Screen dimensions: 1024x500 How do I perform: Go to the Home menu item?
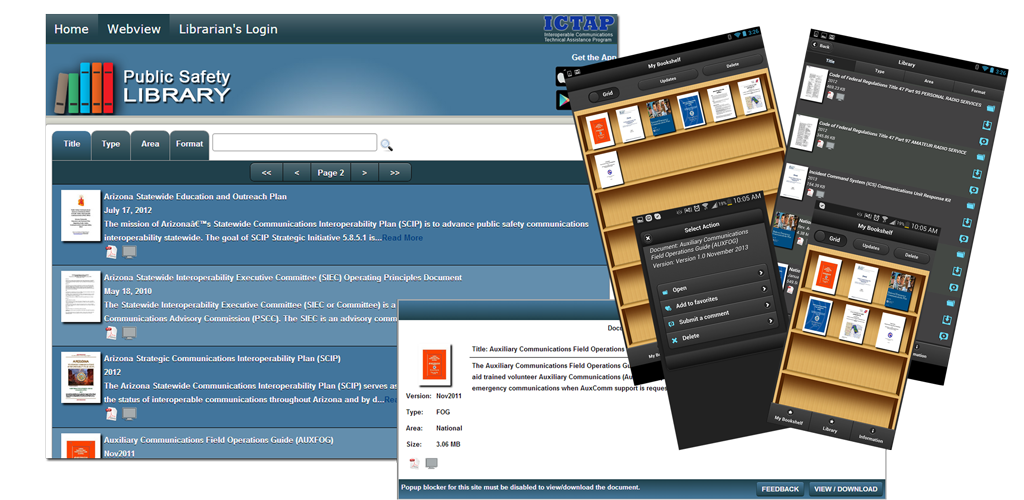pyautogui.click(x=71, y=29)
